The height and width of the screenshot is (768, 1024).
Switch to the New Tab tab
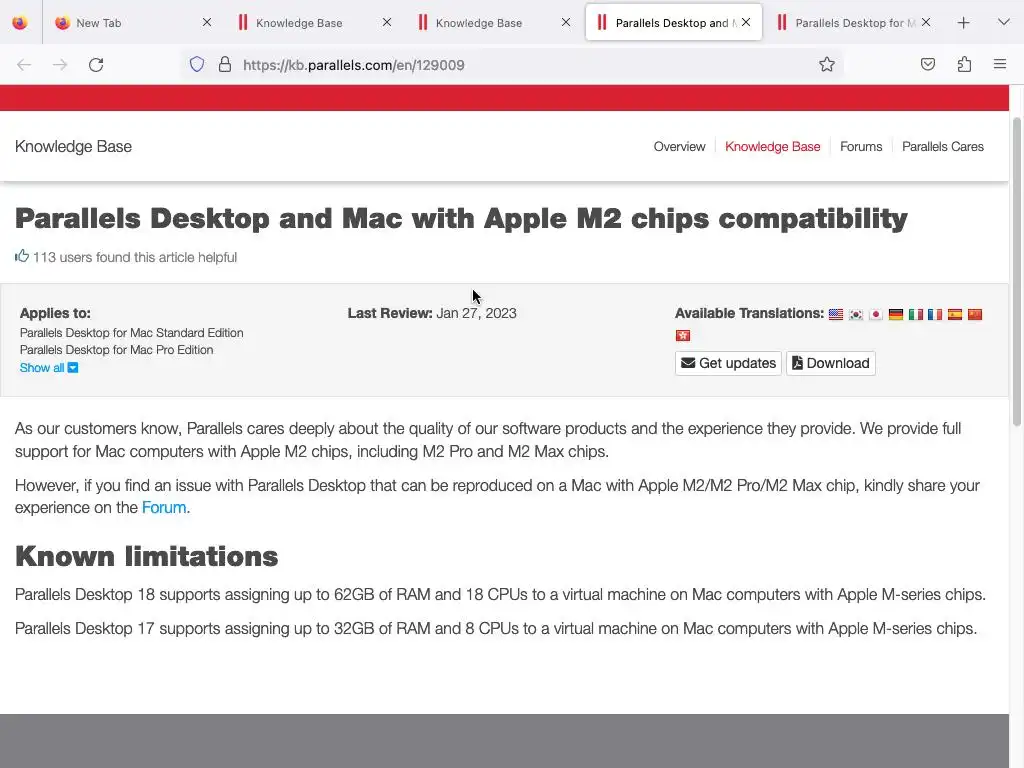134,23
